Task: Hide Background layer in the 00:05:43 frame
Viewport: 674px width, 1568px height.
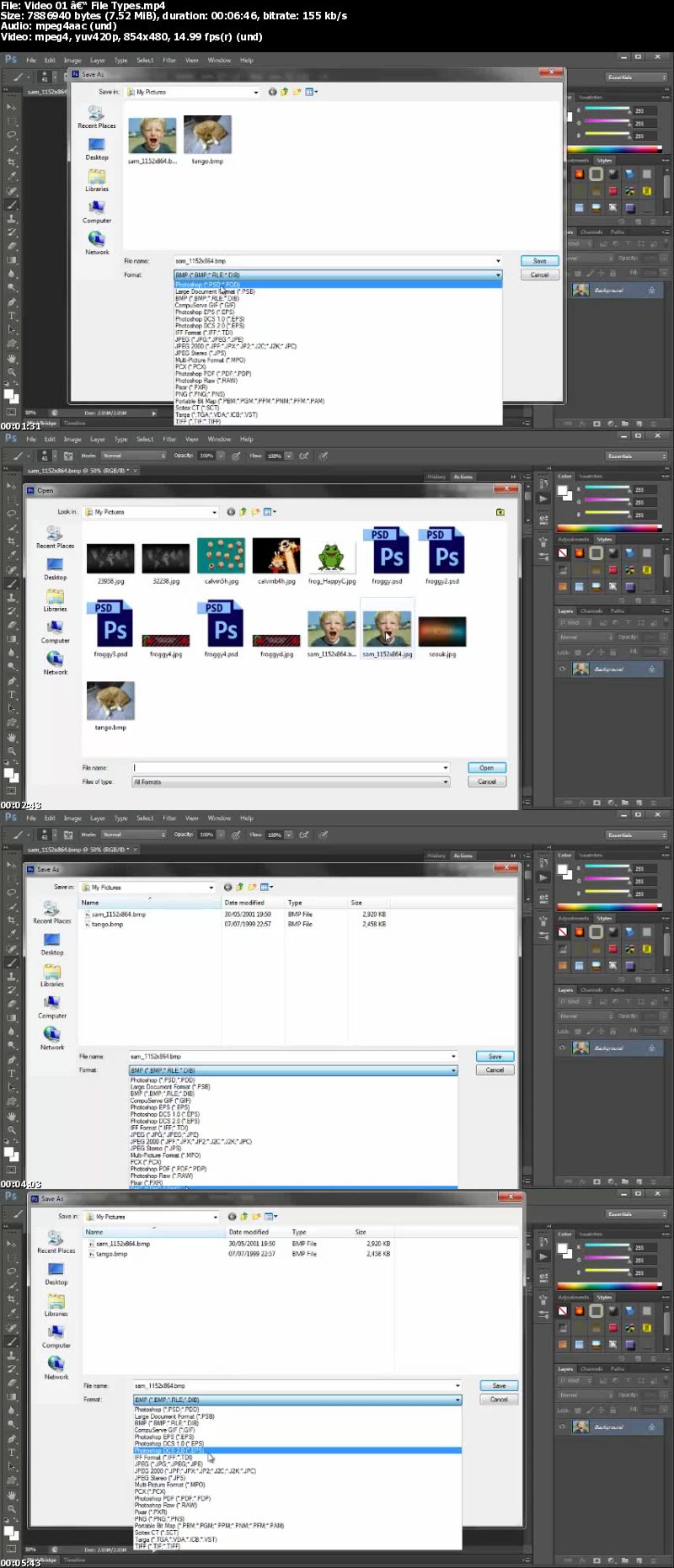Action: click(x=562, y=1427)
